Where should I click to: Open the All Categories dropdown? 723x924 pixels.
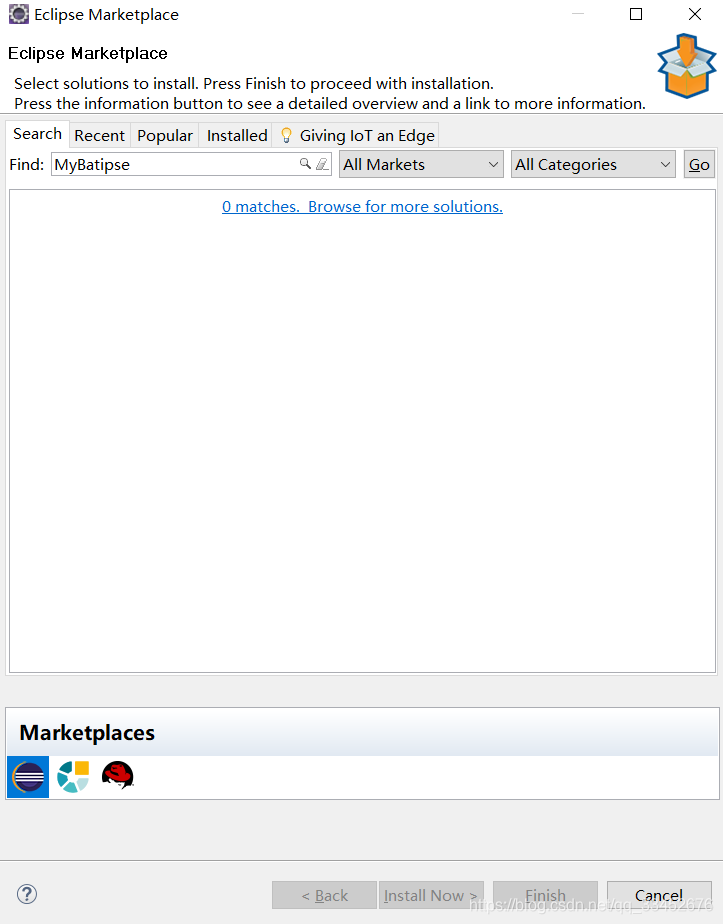pyautogui.click(x=593, y=164)
